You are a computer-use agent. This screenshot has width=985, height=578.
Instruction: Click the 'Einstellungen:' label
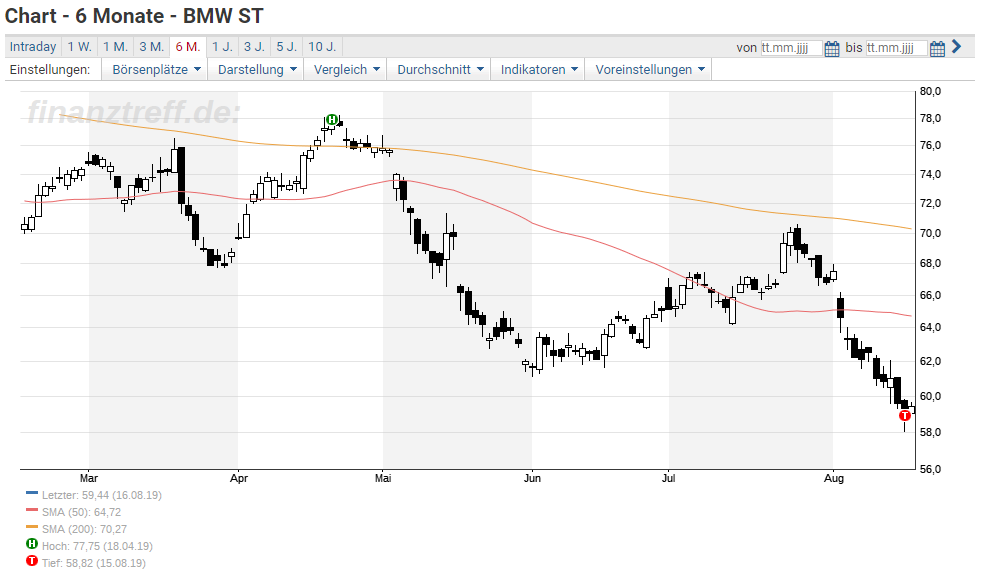coord(50,70)
